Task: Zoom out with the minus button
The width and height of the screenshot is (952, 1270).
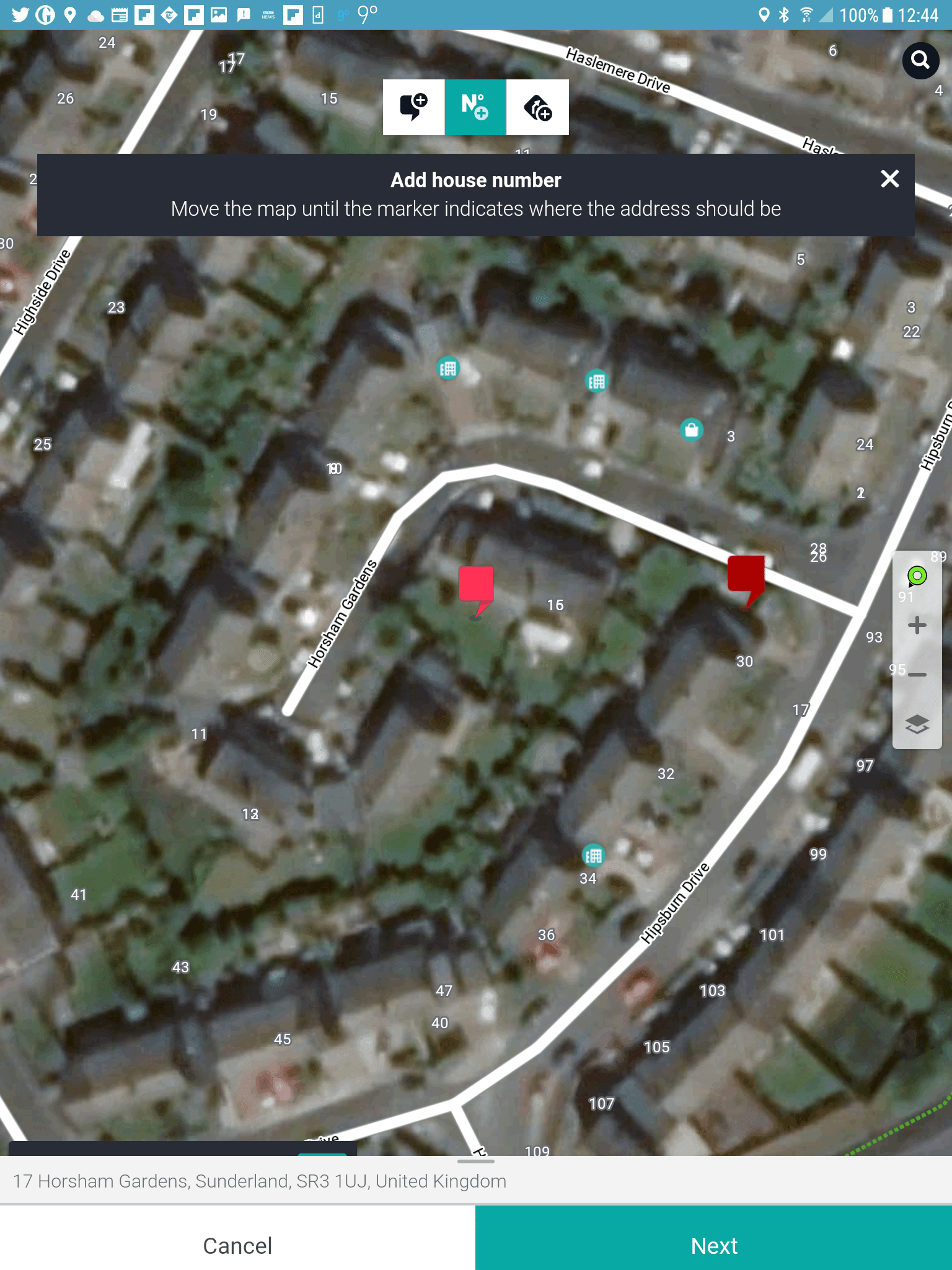Action: coord(917,675)
